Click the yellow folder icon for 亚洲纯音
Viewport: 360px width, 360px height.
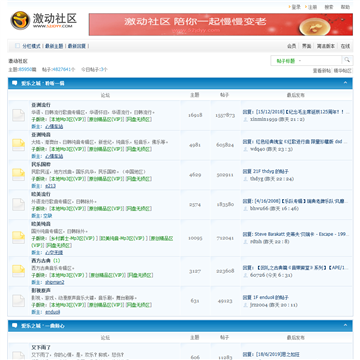click(x=19, y=145)
